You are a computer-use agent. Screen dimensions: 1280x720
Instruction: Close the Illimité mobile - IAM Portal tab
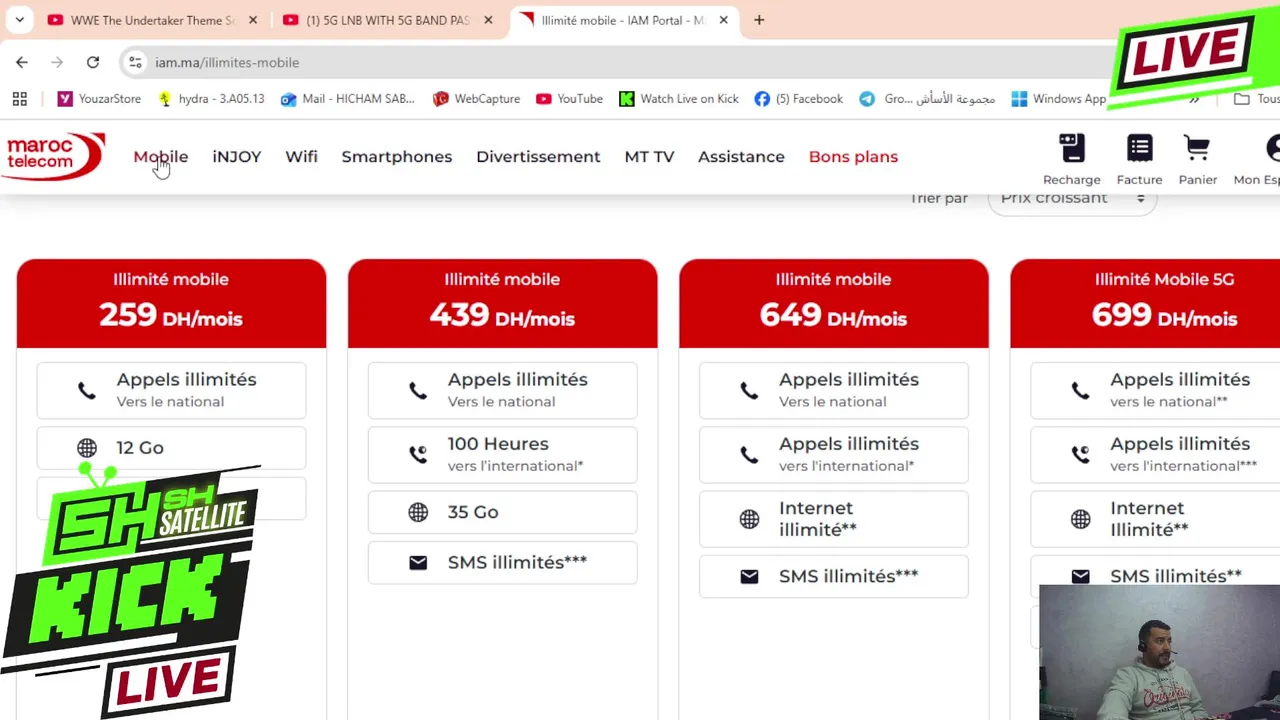[x=724, y=20]
